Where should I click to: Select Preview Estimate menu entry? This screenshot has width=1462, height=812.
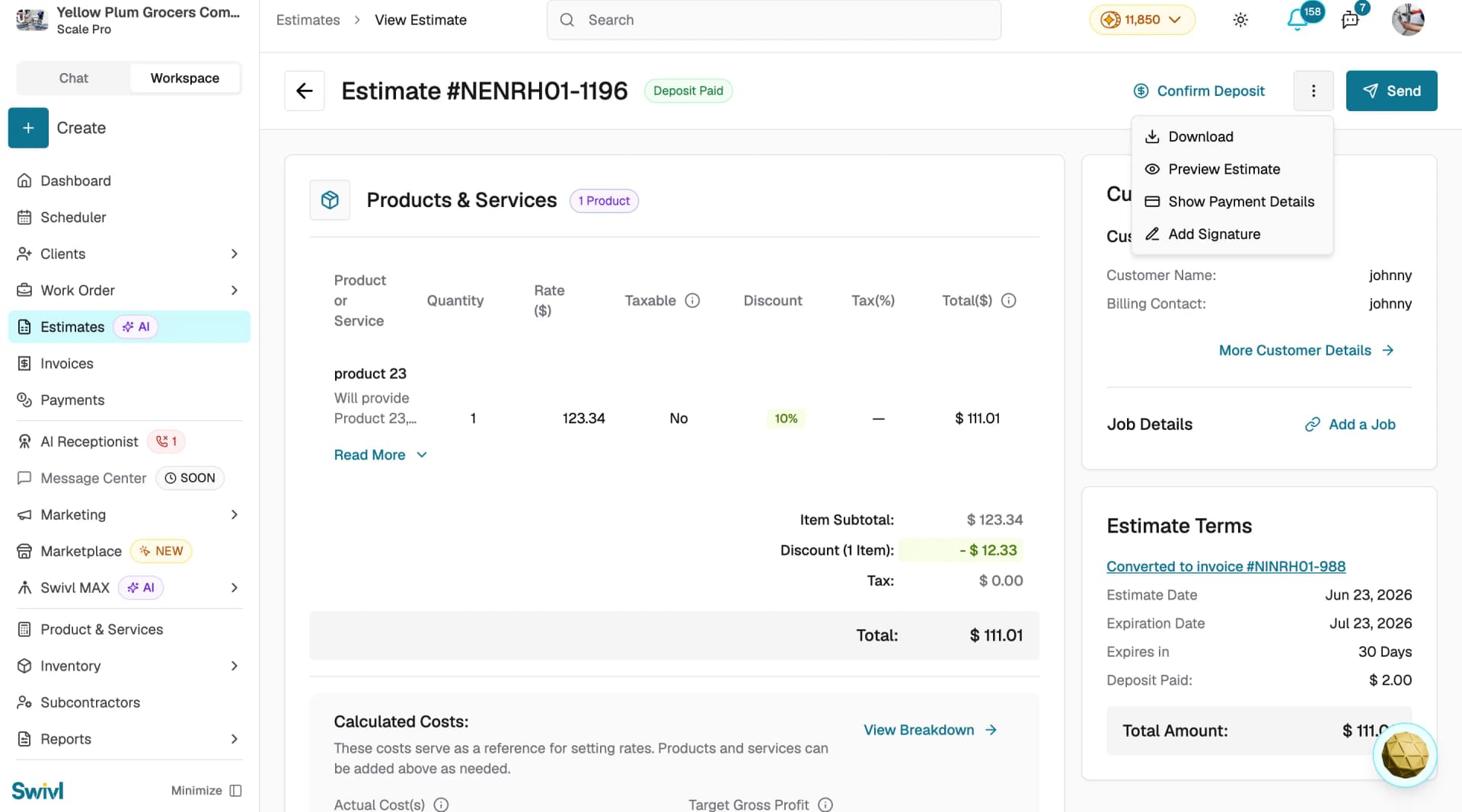pyautogui.click(x=1232, y=169)
